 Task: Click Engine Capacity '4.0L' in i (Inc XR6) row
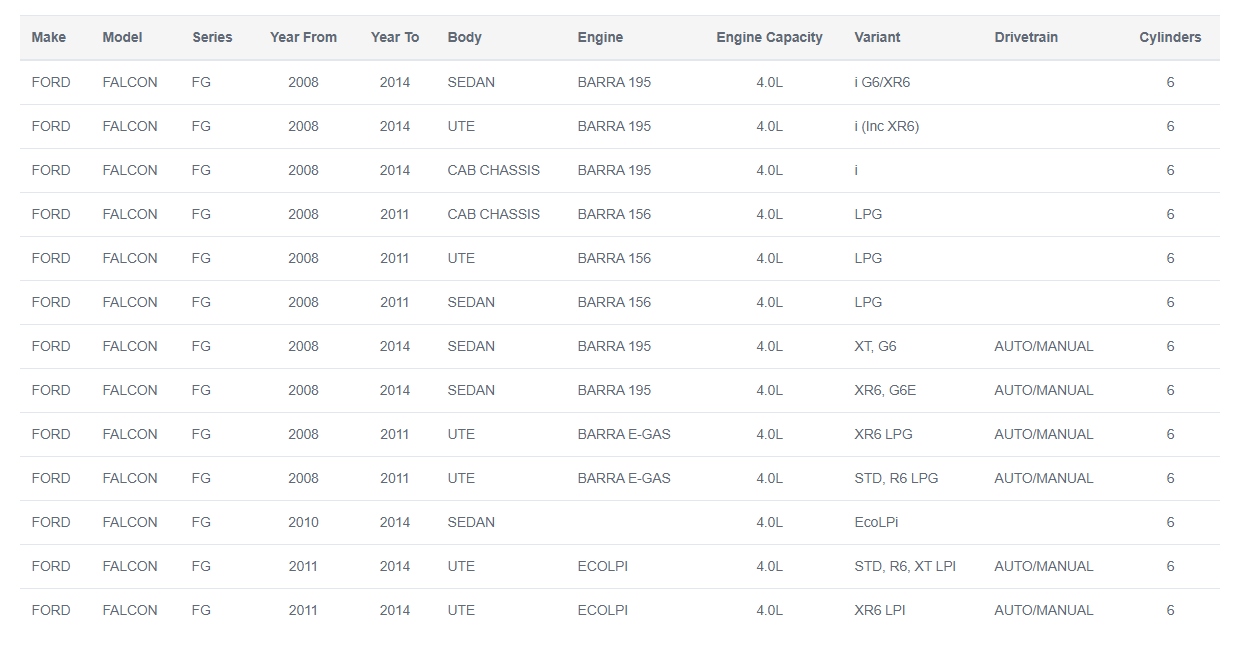tap(769, 126)
